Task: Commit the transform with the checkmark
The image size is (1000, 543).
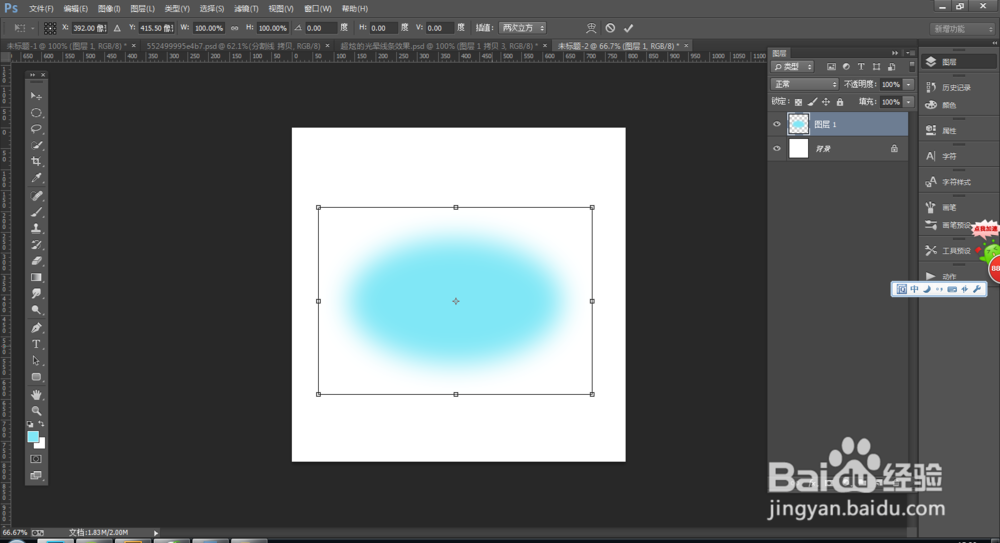Action: 628,28
